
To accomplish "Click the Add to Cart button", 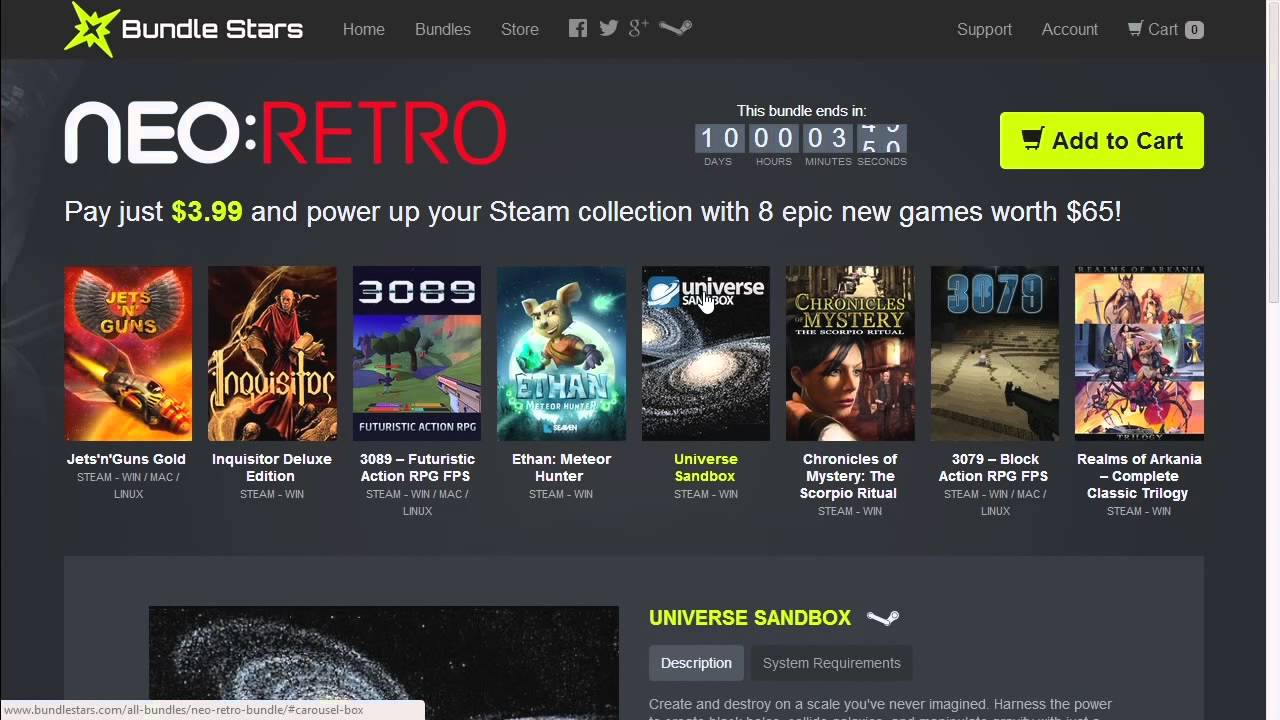I will point(1102,140).
